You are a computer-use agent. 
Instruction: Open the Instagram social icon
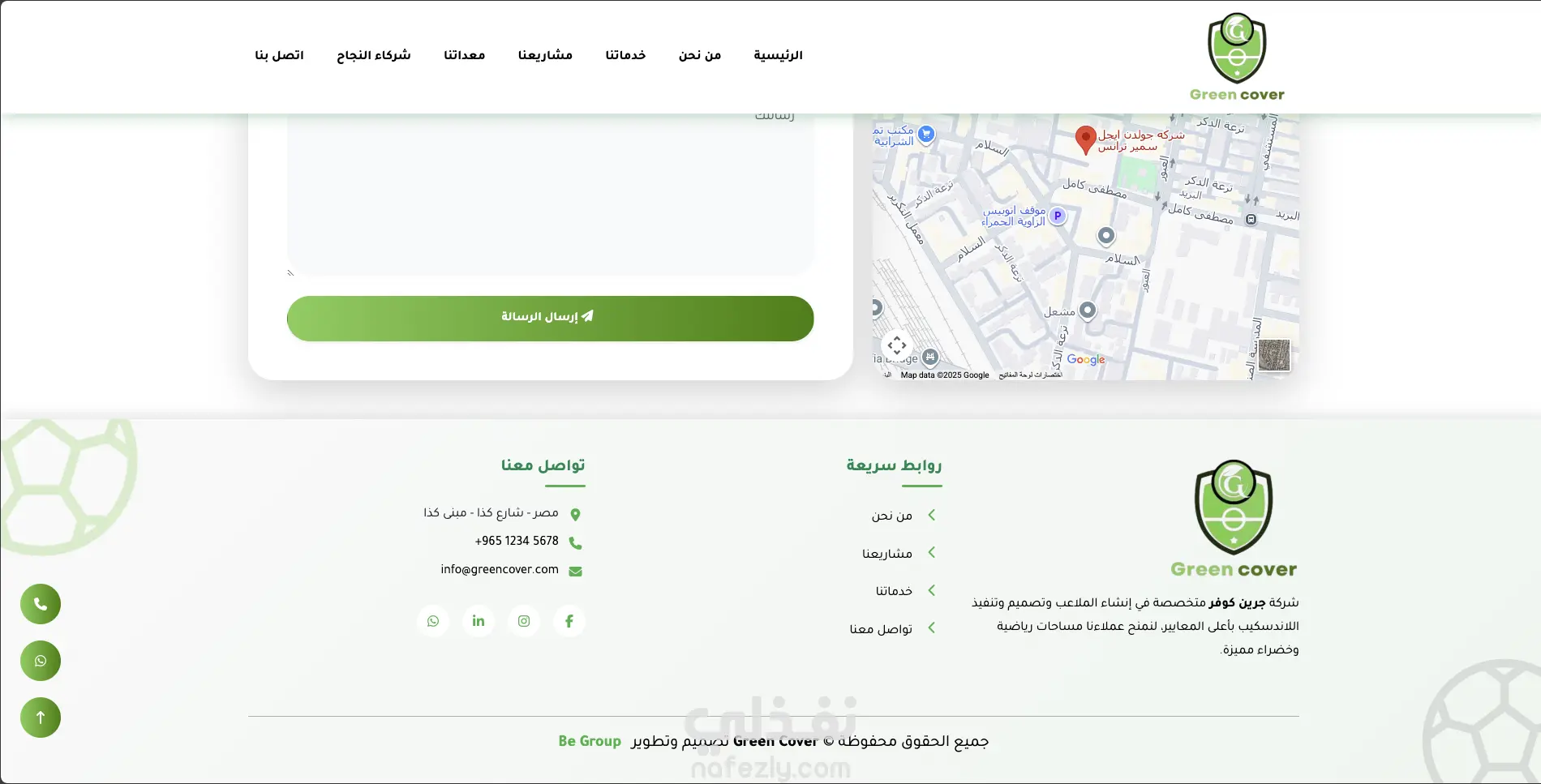pos(524,621)
